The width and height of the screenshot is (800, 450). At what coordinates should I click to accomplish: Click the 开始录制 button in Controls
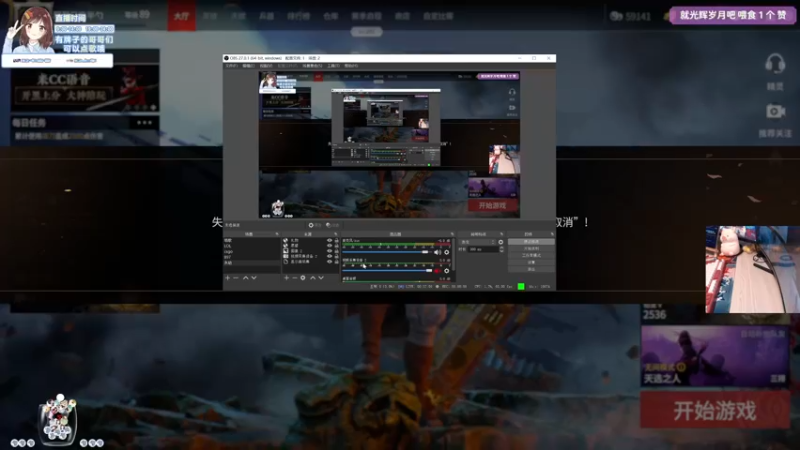click(532, 248)
